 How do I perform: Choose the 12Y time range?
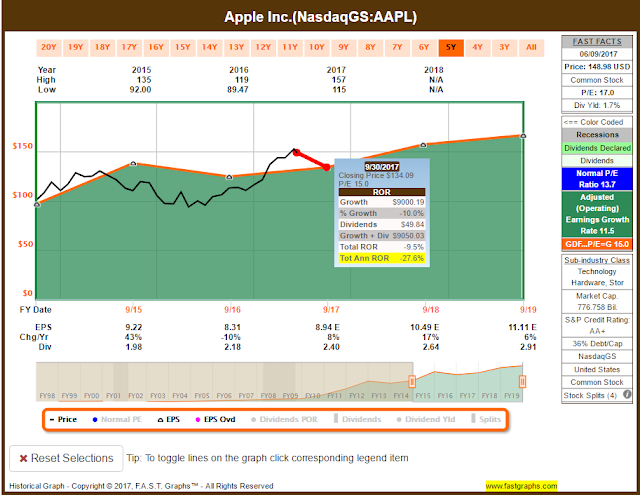pos(263,47)
